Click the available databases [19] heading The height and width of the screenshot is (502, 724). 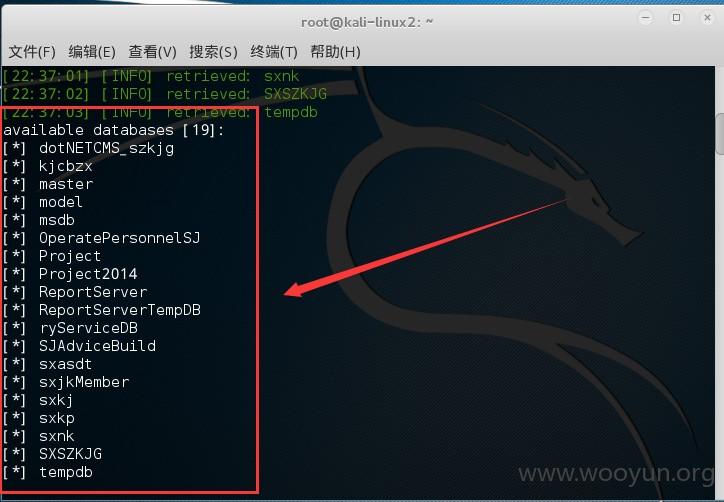(x=114, y=130)
